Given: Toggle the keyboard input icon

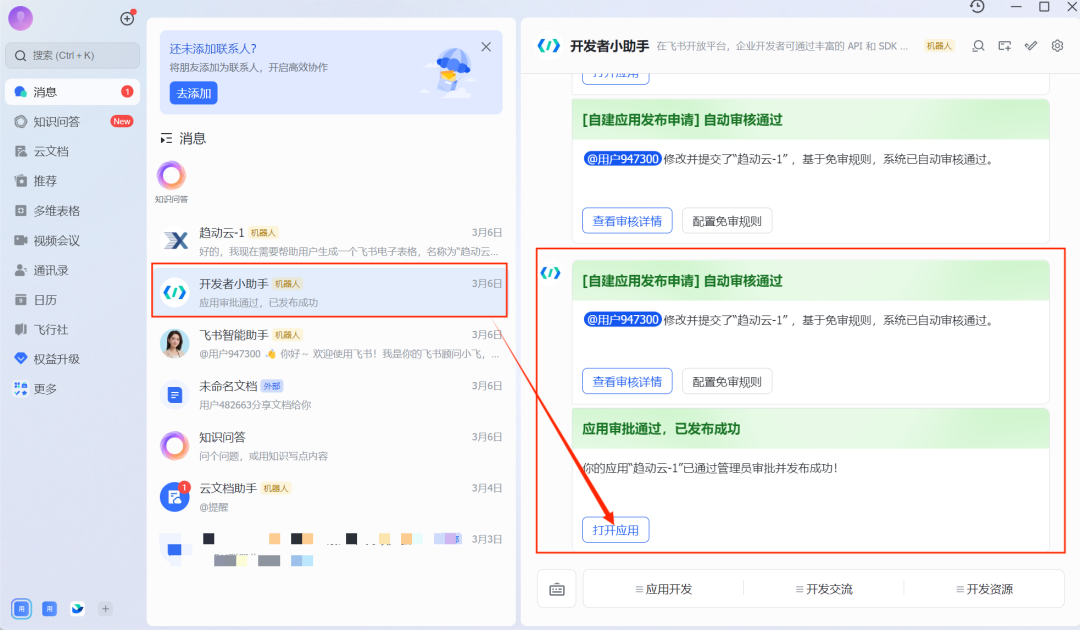Looking at the screenshot, I should click(x=557, y=589).
